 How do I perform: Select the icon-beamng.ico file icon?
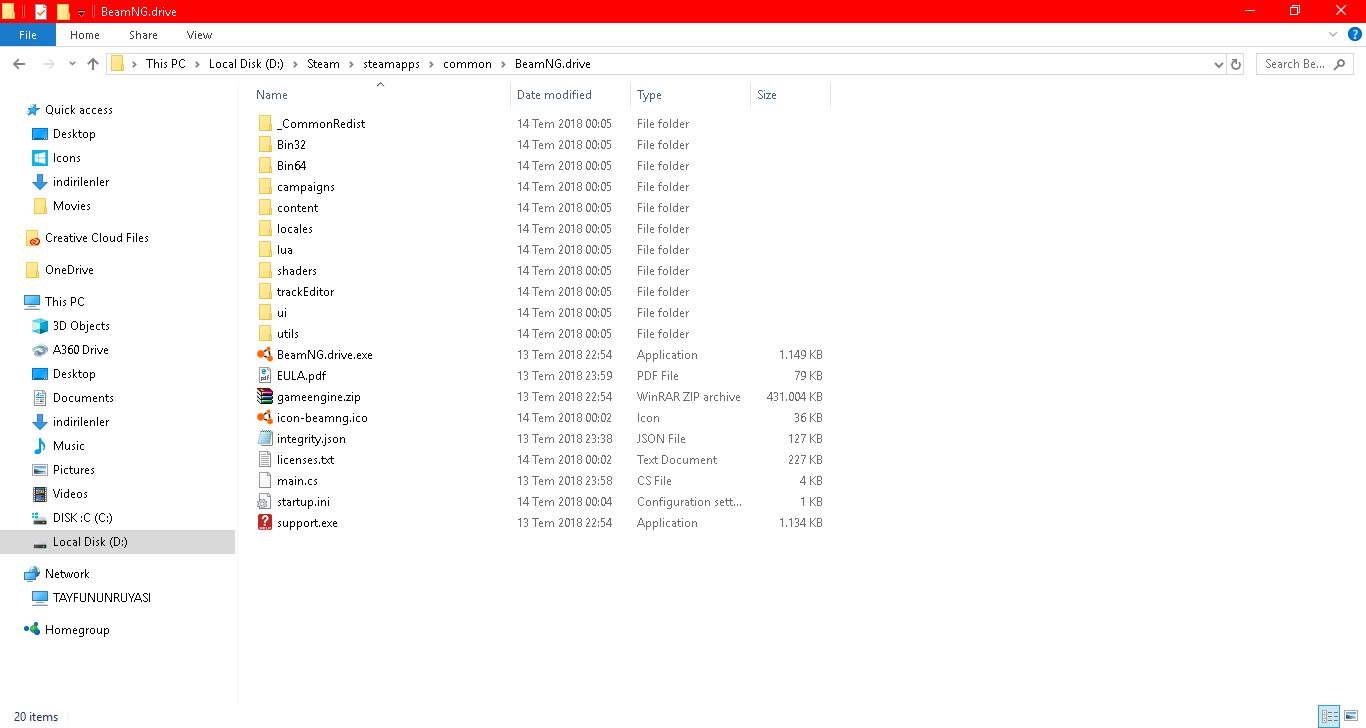(265, 418)
